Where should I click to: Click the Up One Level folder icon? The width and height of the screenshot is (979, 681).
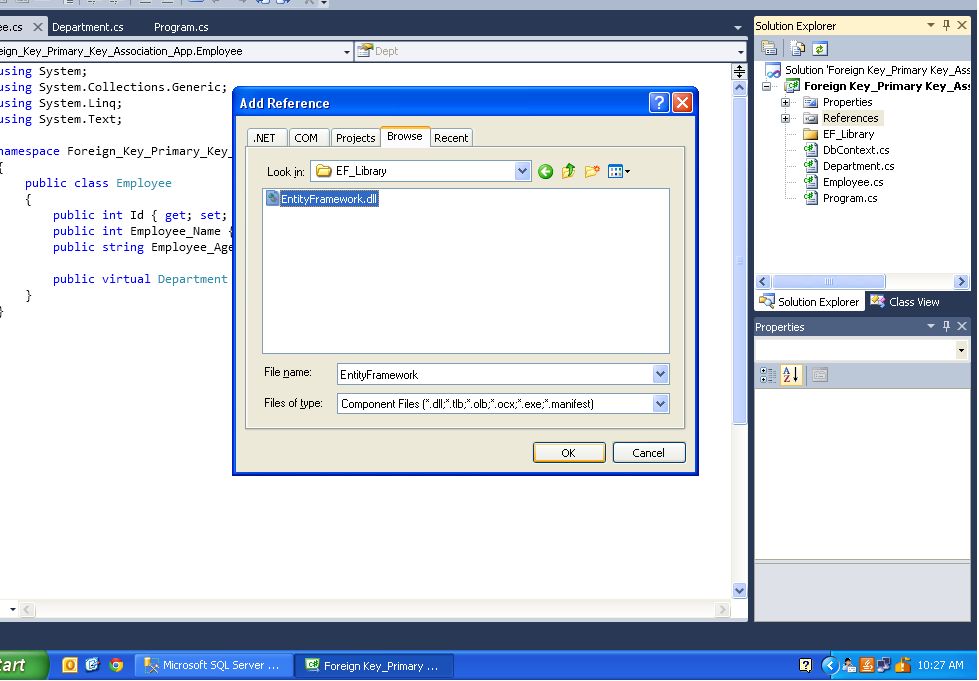(568, 171)
